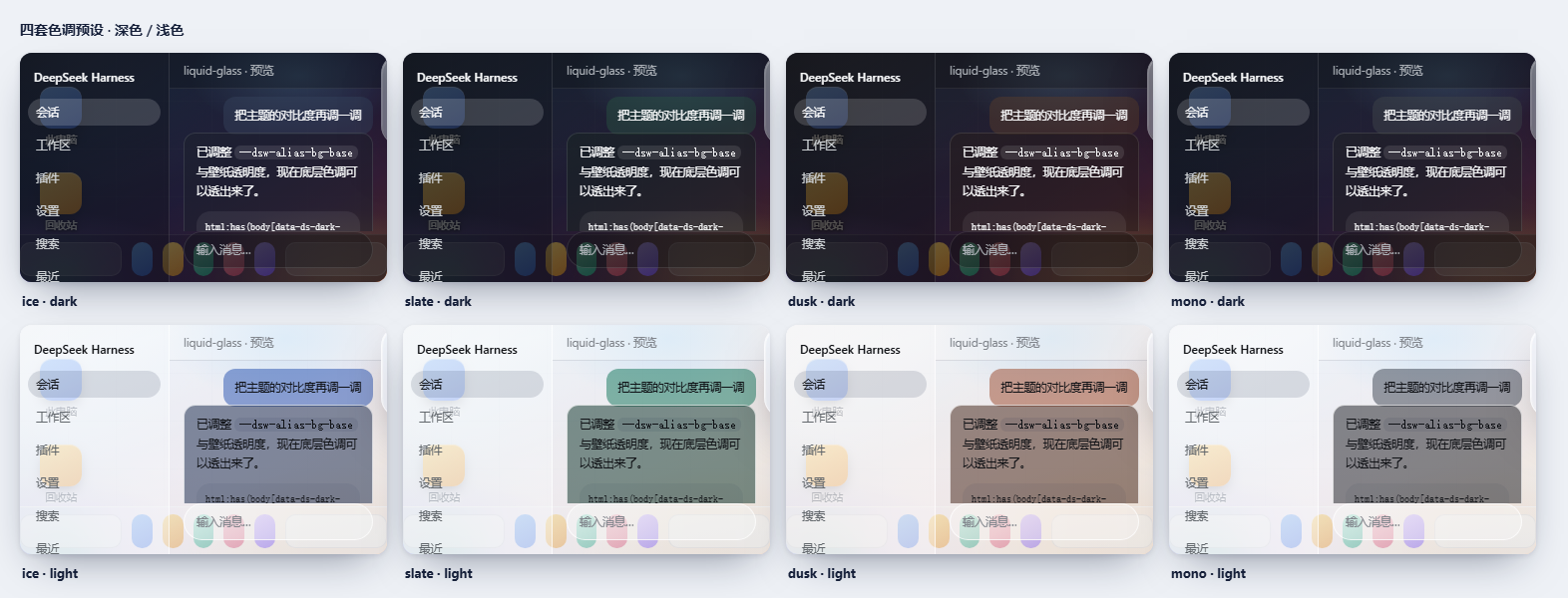Click the salmon user bubble in dusk · light
1568x598 pixels.
(x=1064, y=387)
